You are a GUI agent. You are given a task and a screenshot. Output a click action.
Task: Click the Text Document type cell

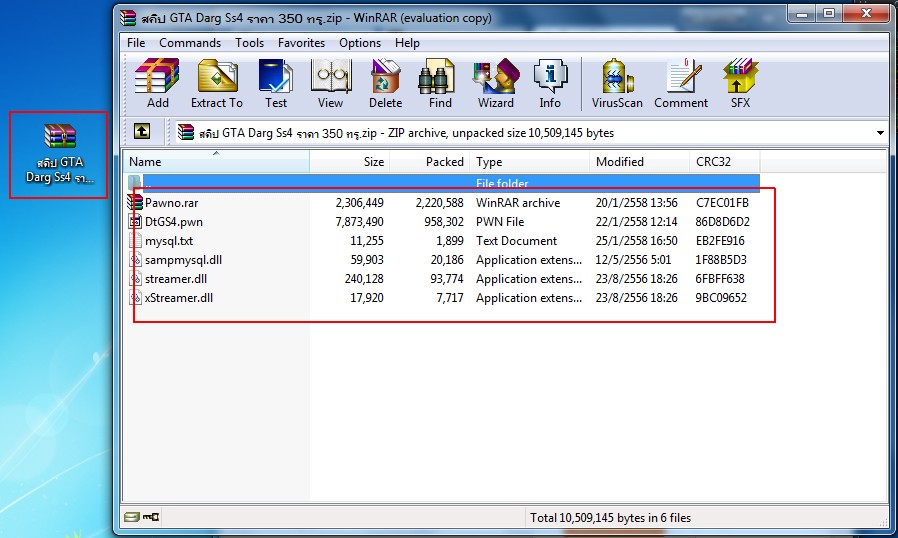(x=516, y=241)
